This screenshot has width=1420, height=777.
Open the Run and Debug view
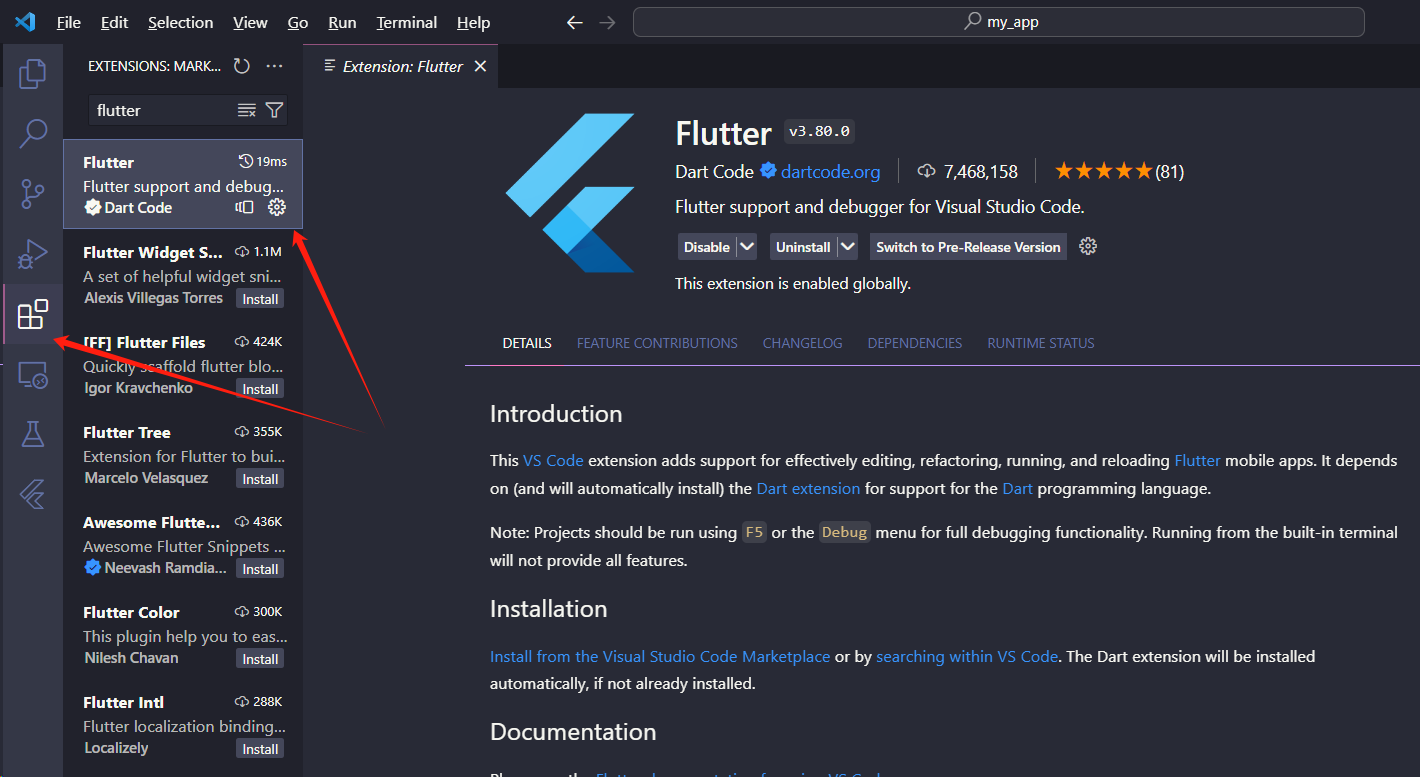(x=33, y=254)
